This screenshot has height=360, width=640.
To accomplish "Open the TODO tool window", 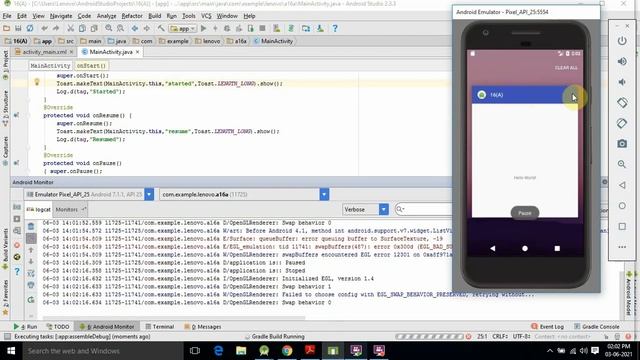I will pos(58,327).
